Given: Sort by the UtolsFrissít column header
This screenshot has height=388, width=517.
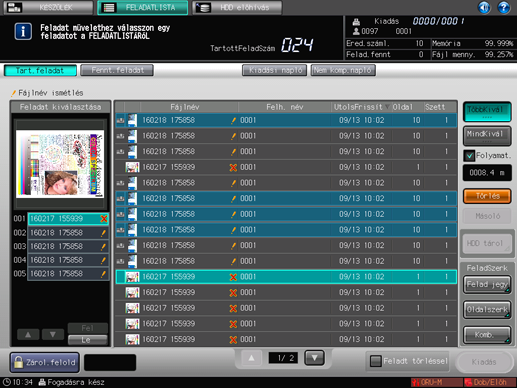Looking at the screenshot, I should (361, 107).
